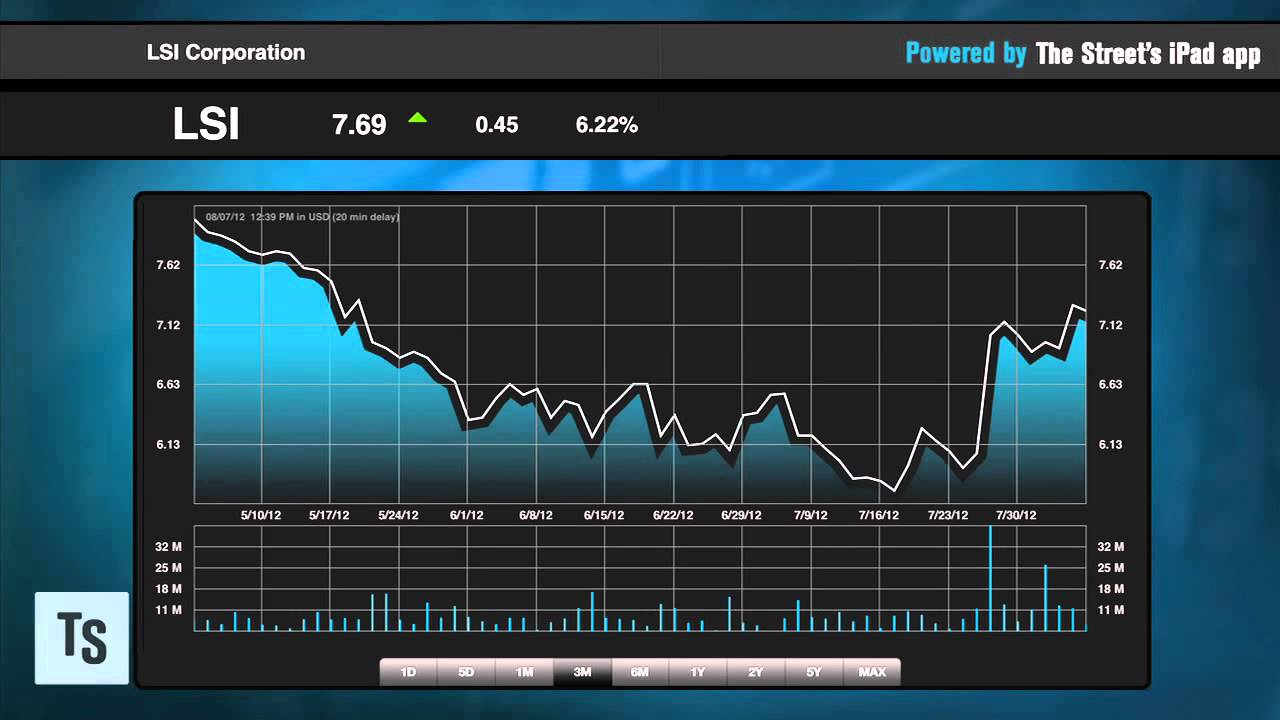
Task: Click the 5/17/12 date axis label
Action: tap(329, 516)
